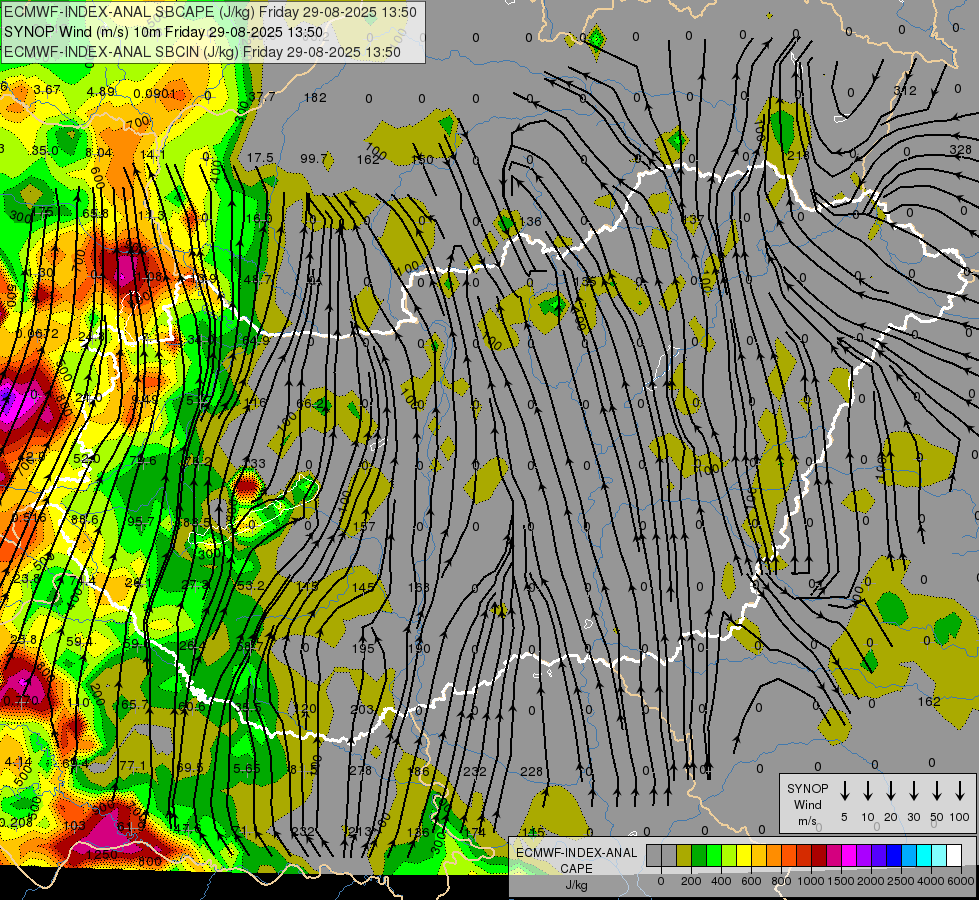This screenshot has height=900, width=979.
Task: Click the map value 195
Action: [363, 649]
